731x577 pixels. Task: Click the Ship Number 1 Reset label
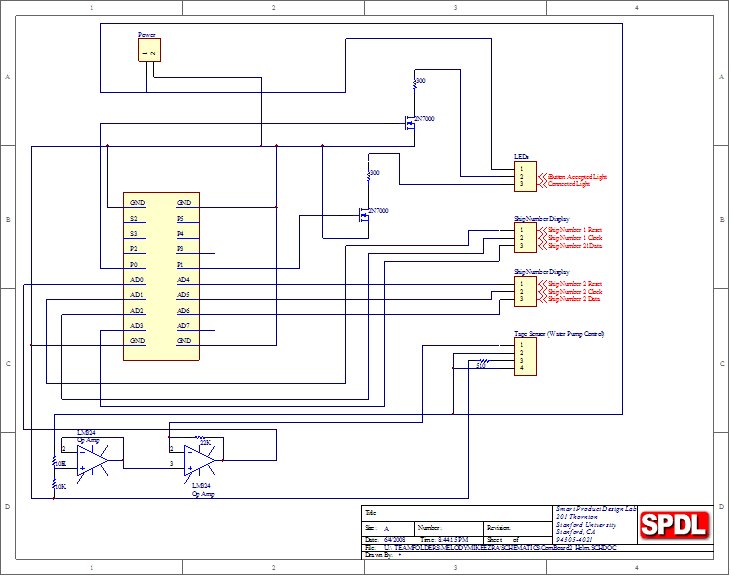(574, 230)
